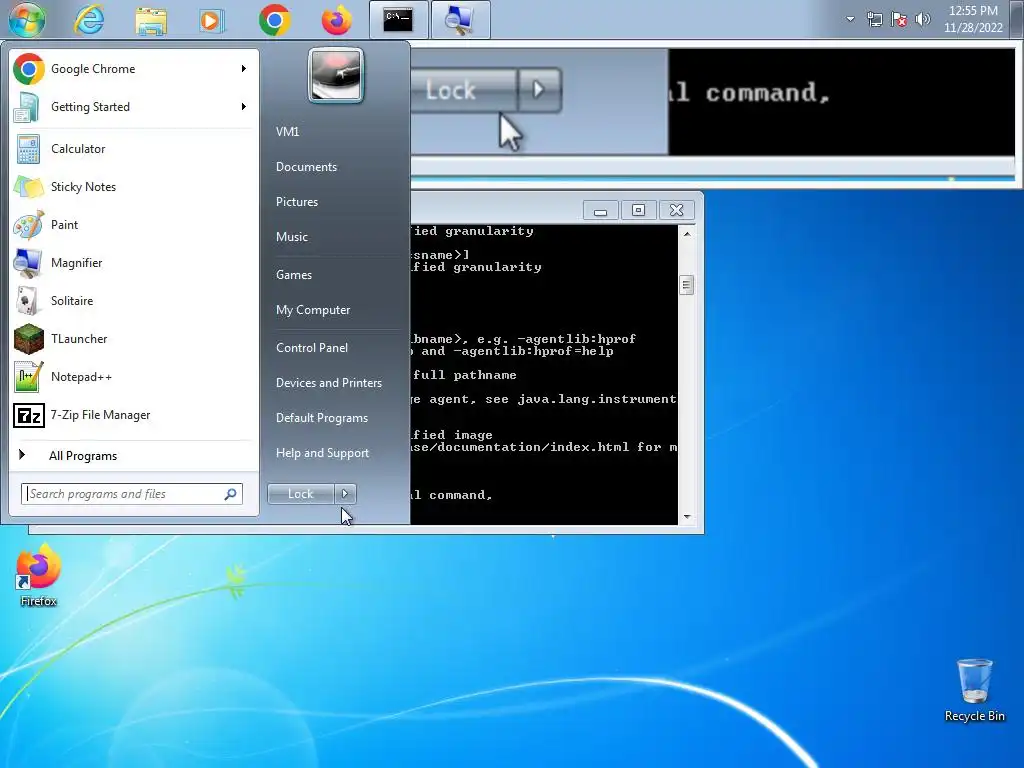This screenshot has height=768, width=1024.
Task: Open Getting Started in Start menu
Action: click(134, 106)
